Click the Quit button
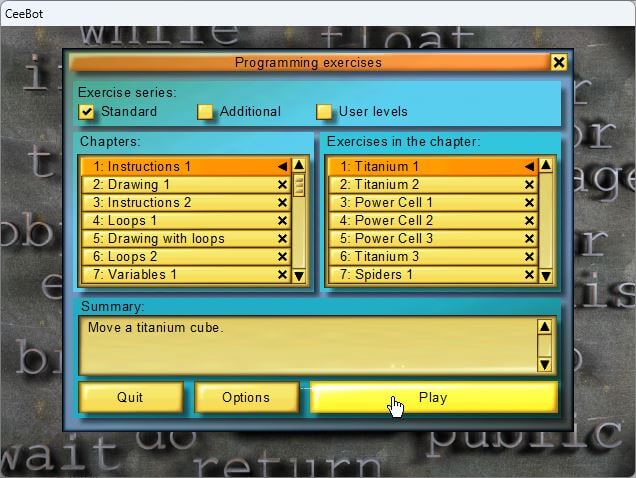This screenshot has width=636, height=478. click(x=130, y=397)
